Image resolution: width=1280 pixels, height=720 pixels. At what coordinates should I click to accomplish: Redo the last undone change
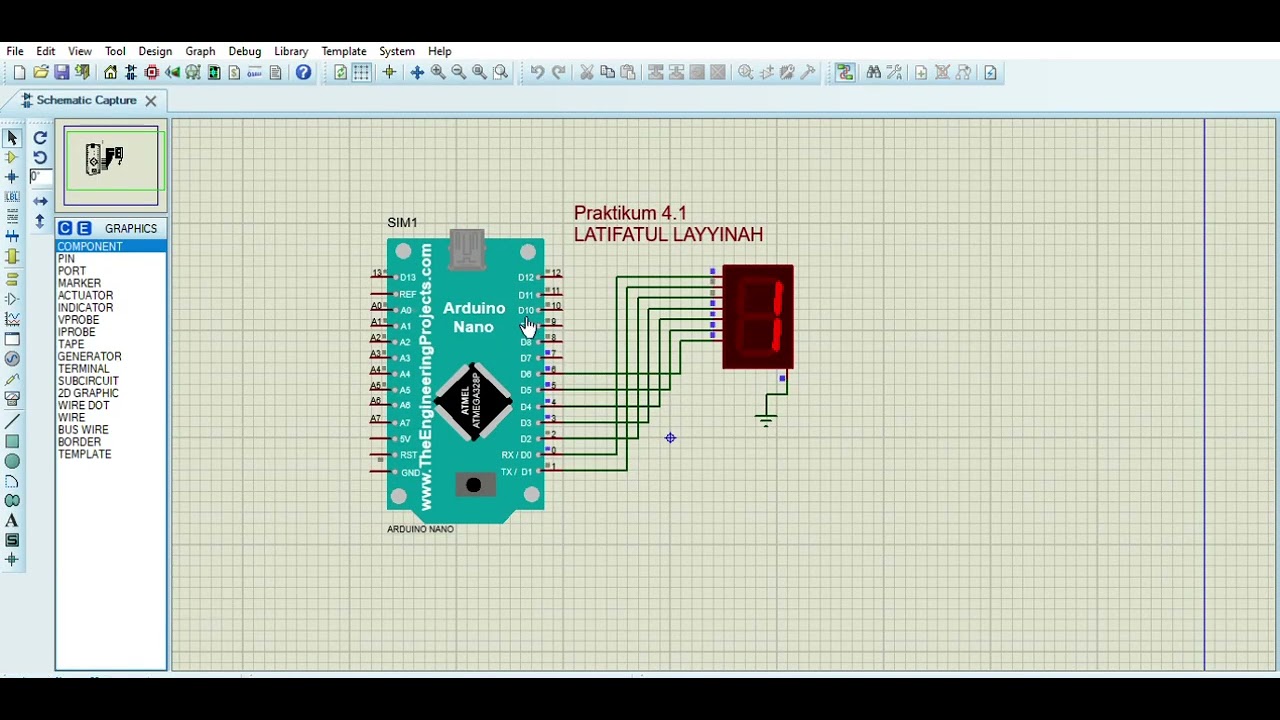point(559,72)
